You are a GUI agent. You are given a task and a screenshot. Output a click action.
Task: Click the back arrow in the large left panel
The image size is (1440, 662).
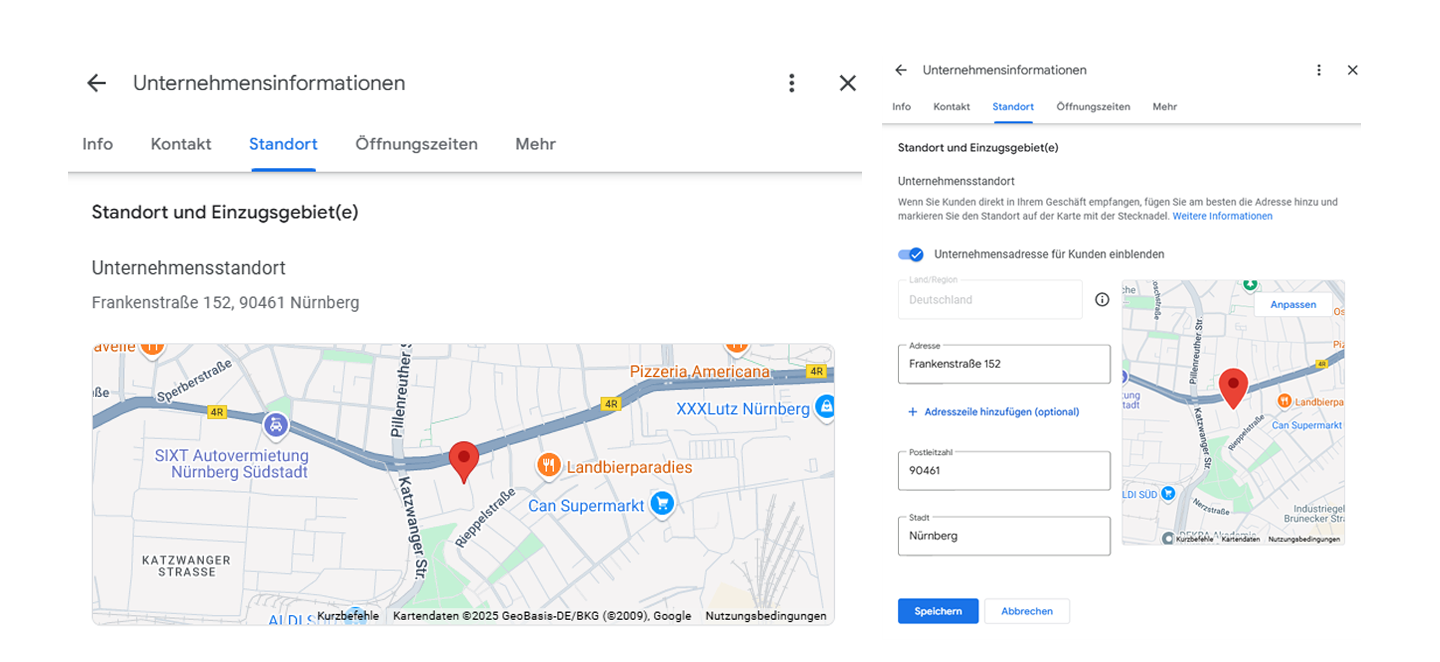pos(96,83)
